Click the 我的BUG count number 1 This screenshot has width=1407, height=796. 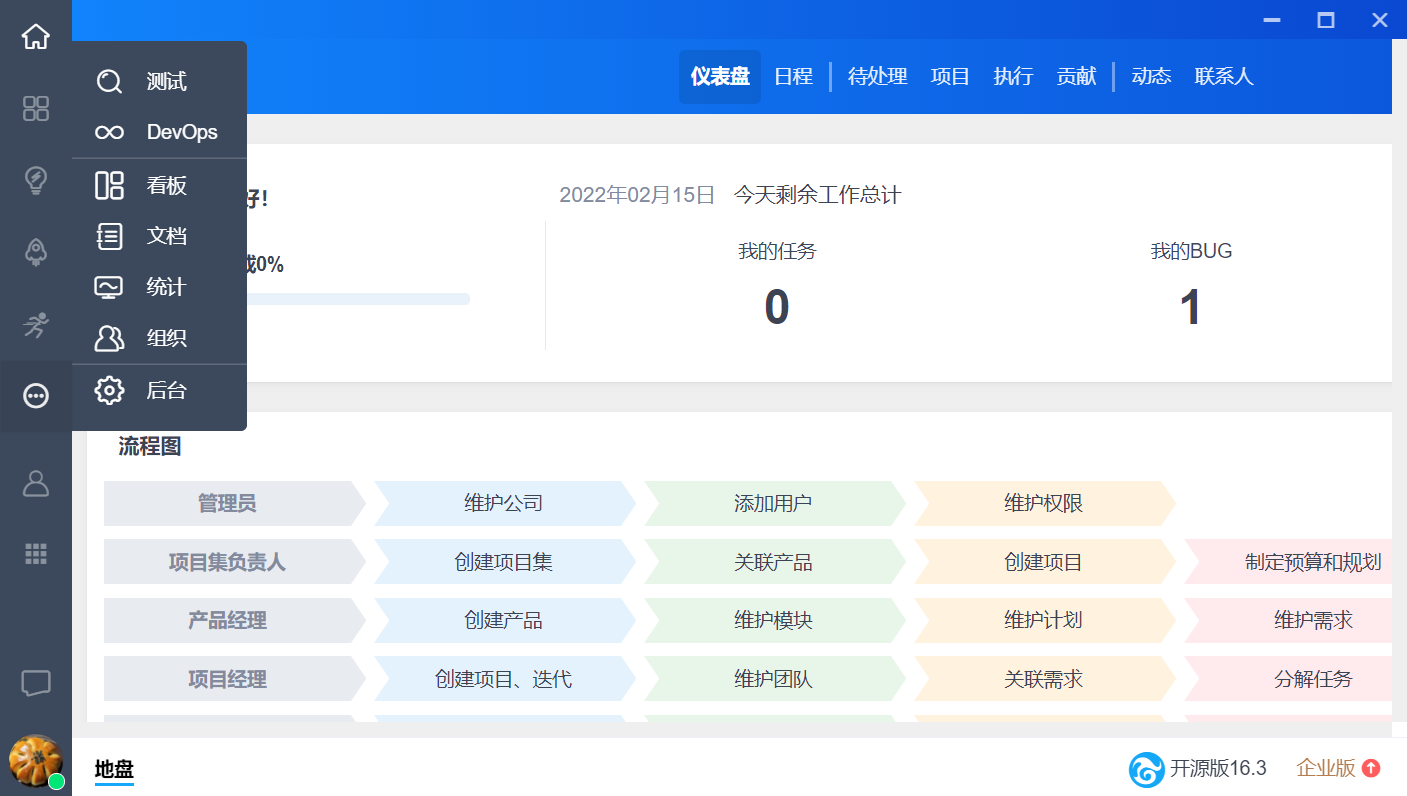click(1190, 307)
